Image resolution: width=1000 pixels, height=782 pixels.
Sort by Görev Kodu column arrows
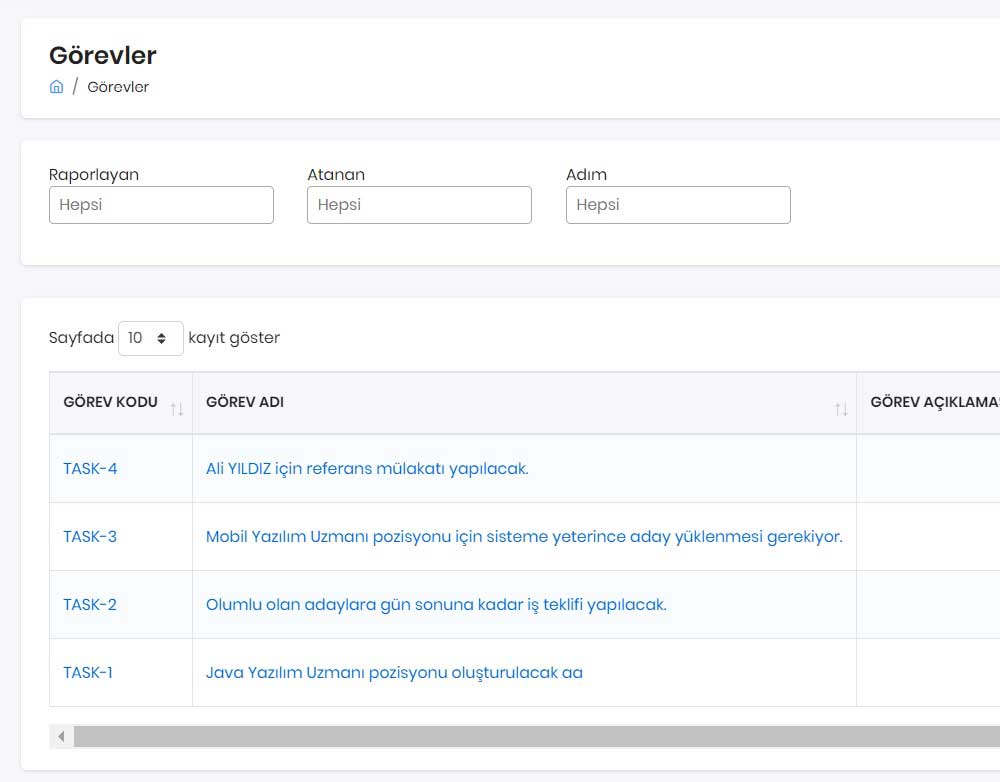(x=177, y=409)
